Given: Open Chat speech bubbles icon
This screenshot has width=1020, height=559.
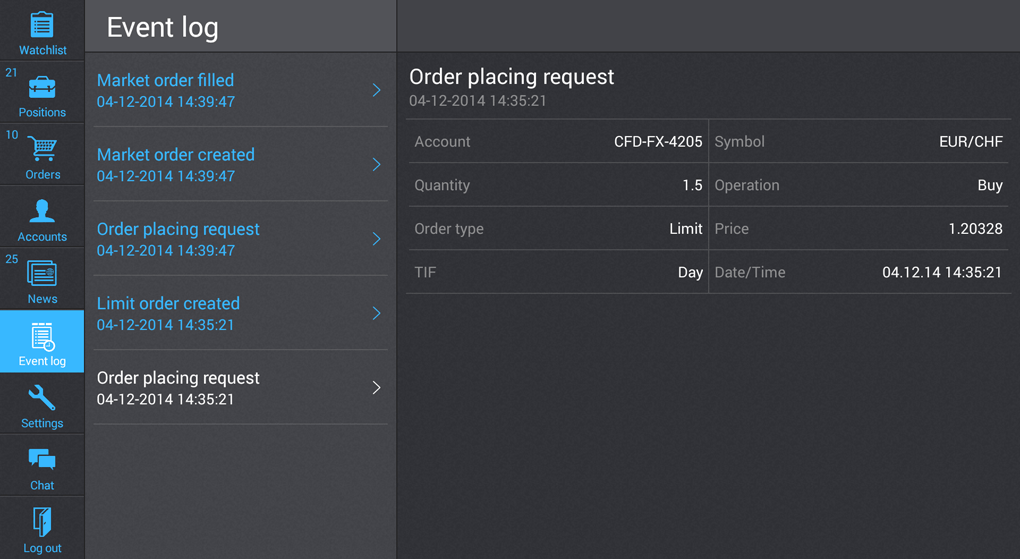Looking at the screenshot, I should pos(42,460).
